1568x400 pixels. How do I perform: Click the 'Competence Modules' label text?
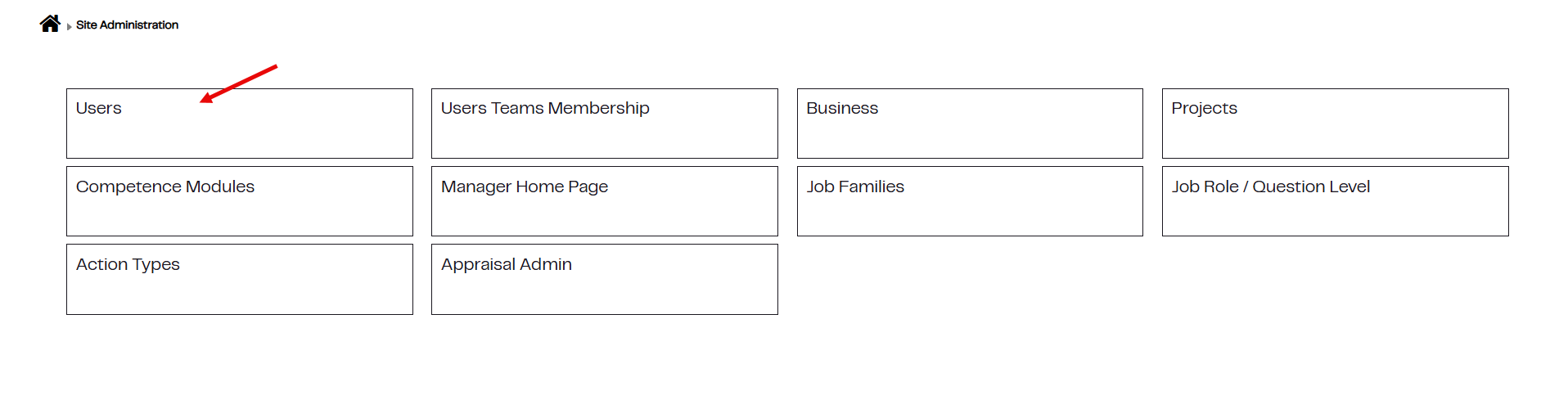[164, 187]
